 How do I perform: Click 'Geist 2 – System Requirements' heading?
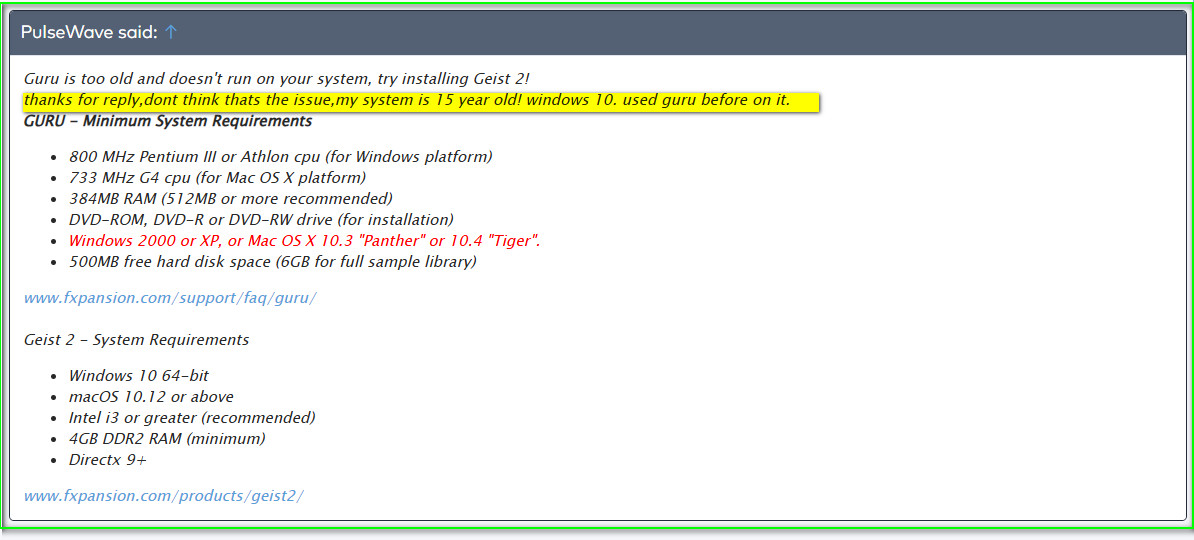[x=136, y=340]
